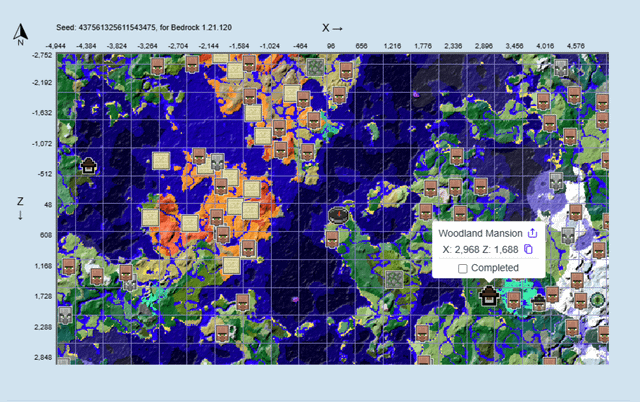Select the gray grid icon left of the popup

(x=395, y=278)
